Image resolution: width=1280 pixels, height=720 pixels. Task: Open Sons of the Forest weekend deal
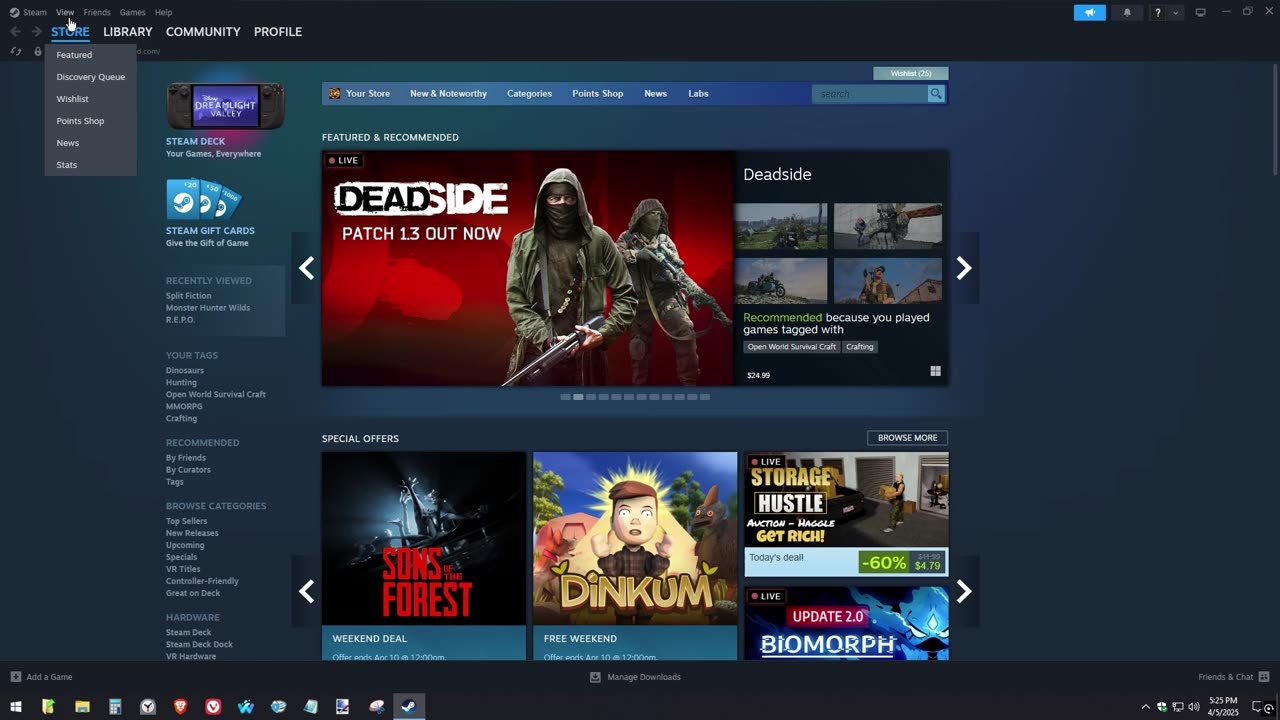424,556
